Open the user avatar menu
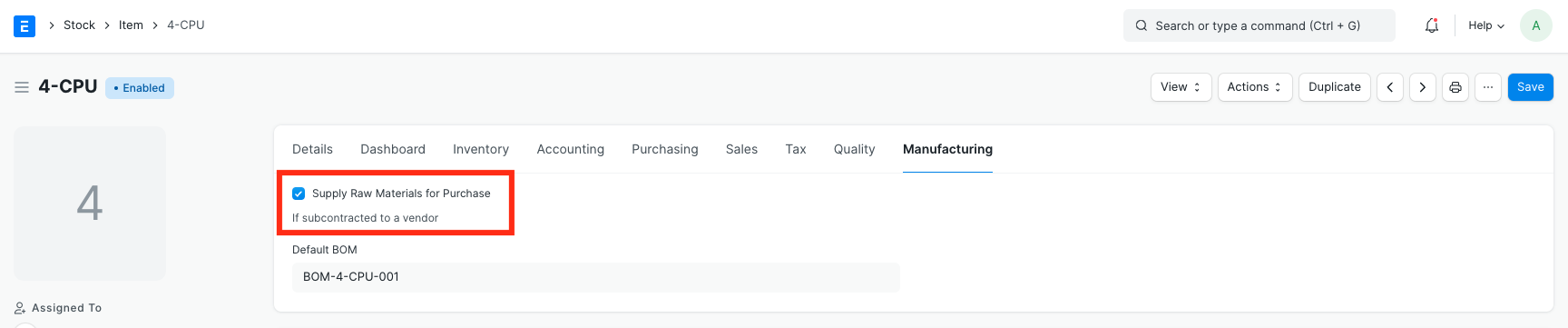 [1536, 25]
